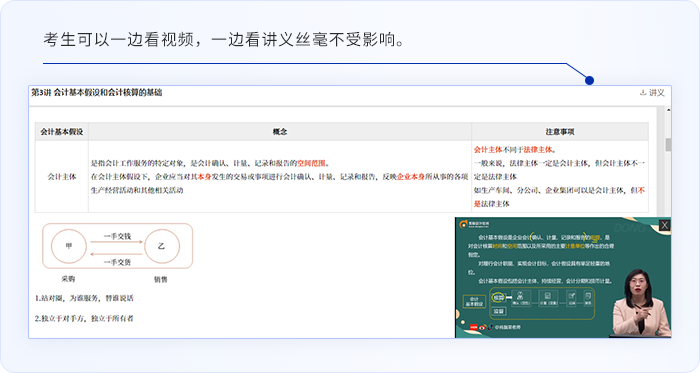Click the 注意事项 column header

tap(560, 132)
